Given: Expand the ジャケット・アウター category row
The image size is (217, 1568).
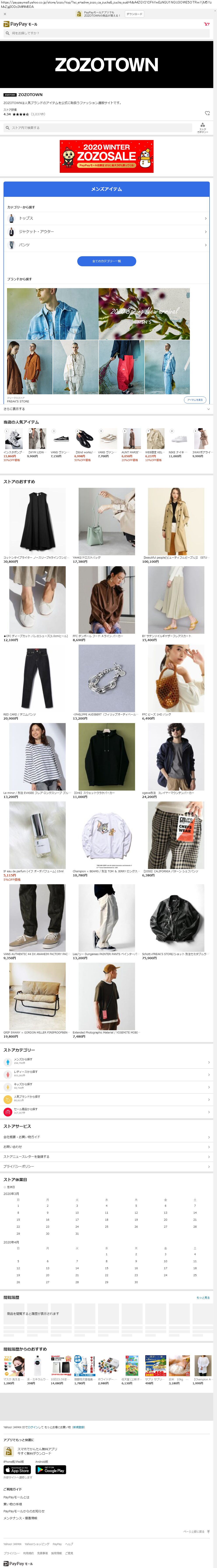Looking at the screenshot, I should tap(107, 231).
